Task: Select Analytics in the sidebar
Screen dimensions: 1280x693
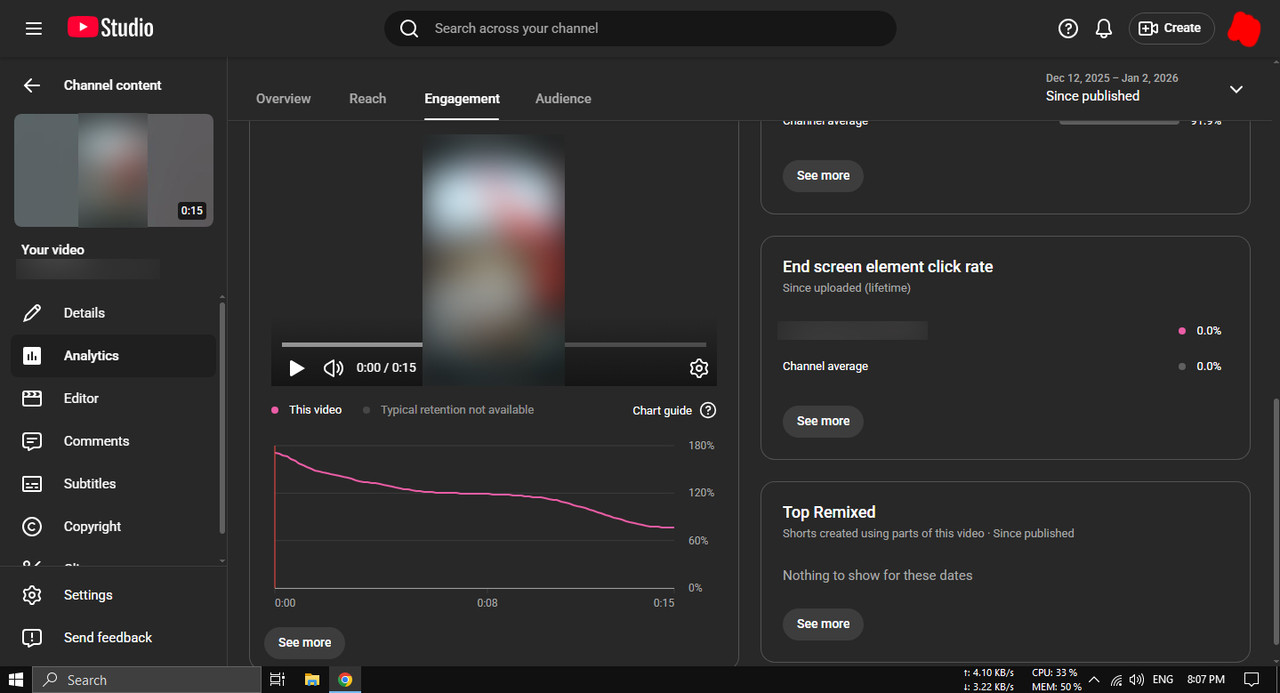Action: pos(114,355)
